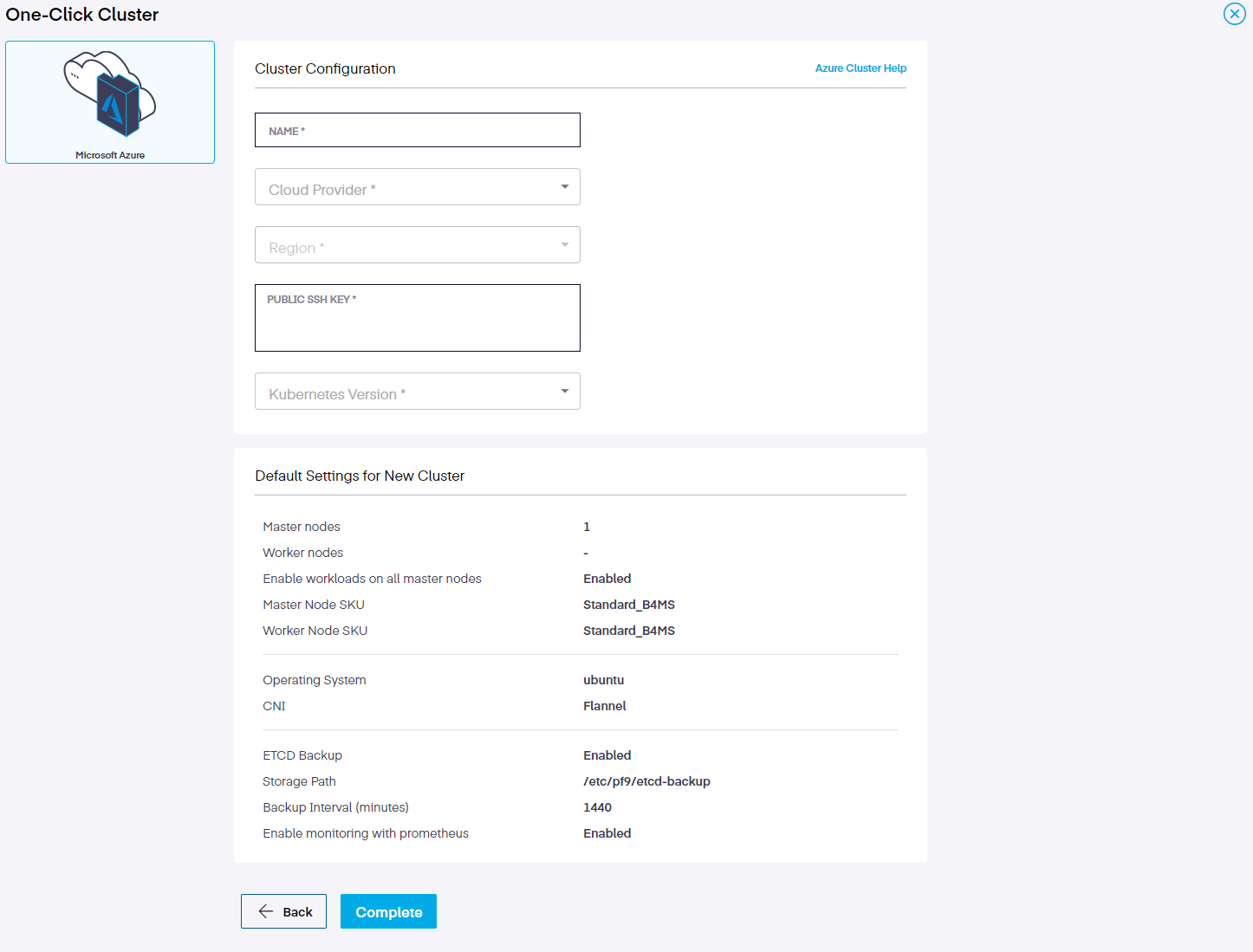Expand Kubernetes Version using its chevron arrow

coord(564,391)
